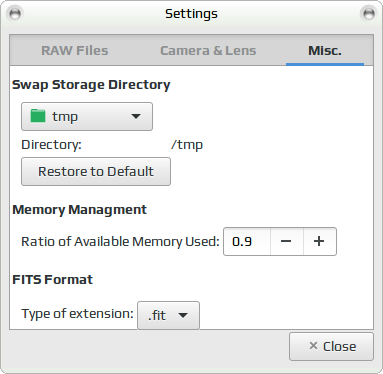The height and width of the screenshot is (374, 383).
Task: Close the Settings dialog
Action: (x=331, y=346)
